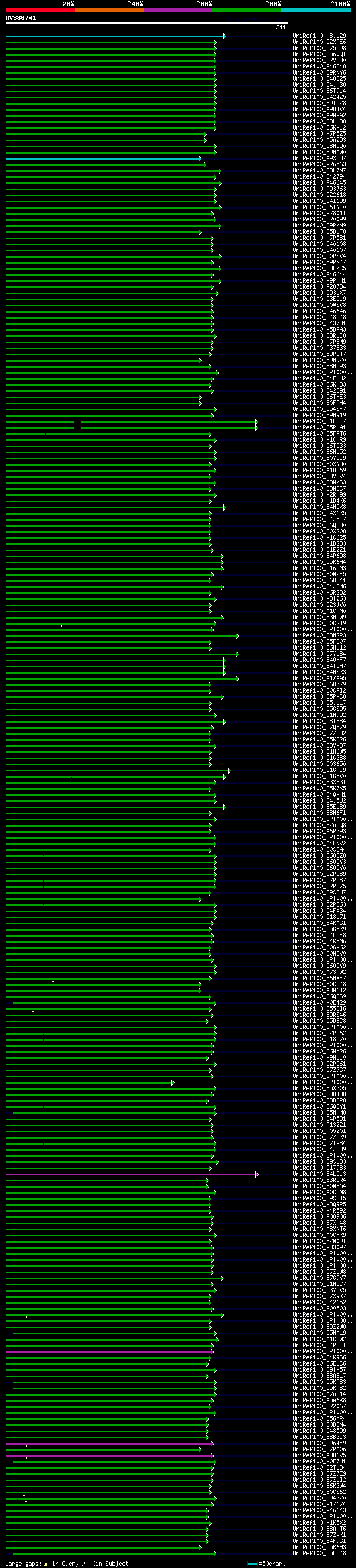Click the UniRef100_B3SB31 label
This screenshot has width=356, height=1568.
[x=319, y=782]
